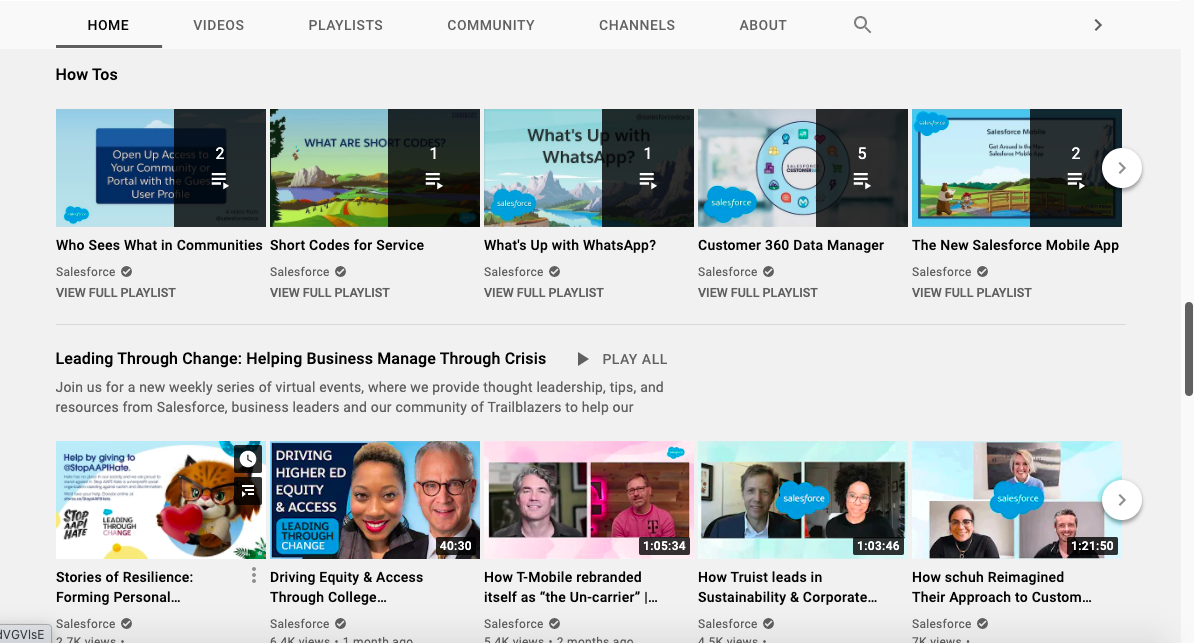Click verified badge under Short Codes for Service

coord(340,272)
